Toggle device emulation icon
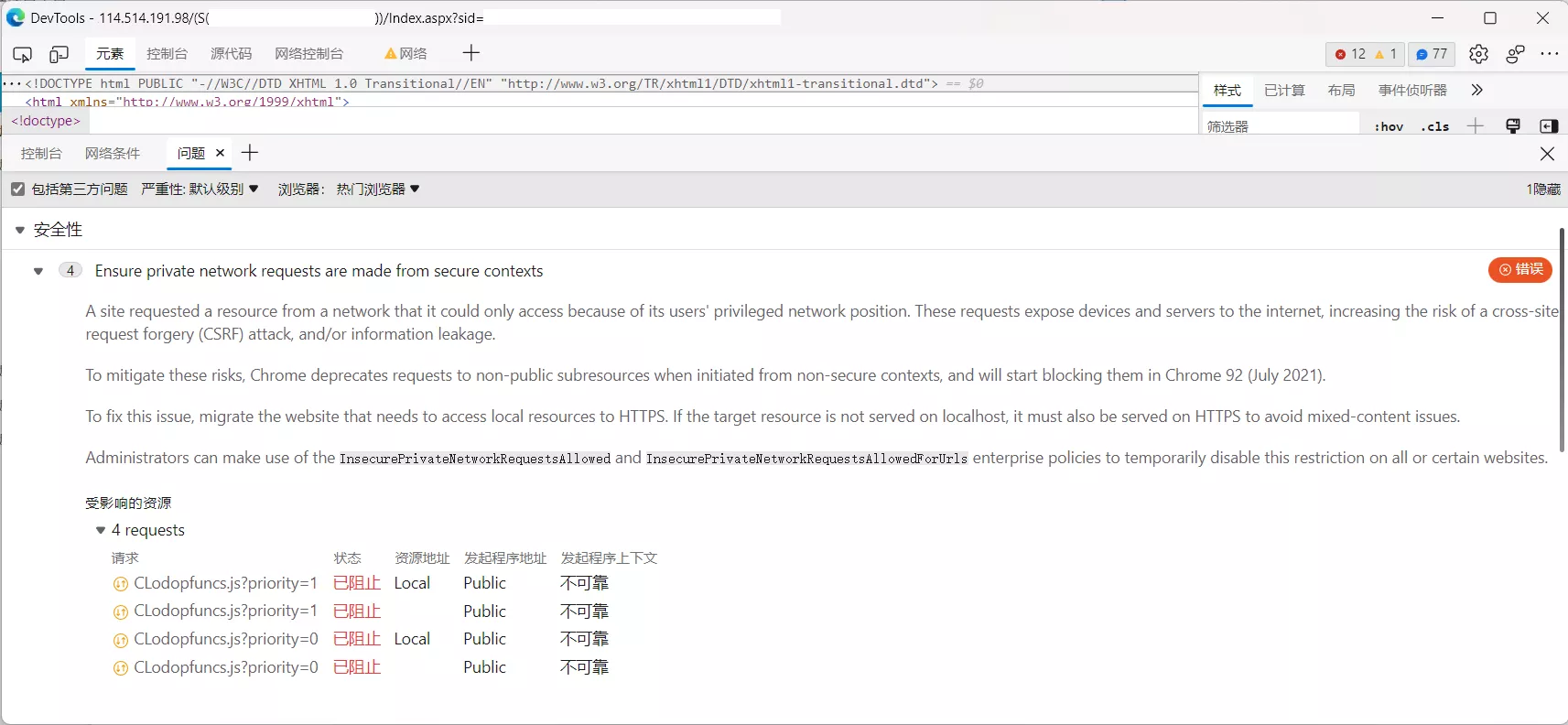Screen dimensions: 1568x725 (59, 54)
